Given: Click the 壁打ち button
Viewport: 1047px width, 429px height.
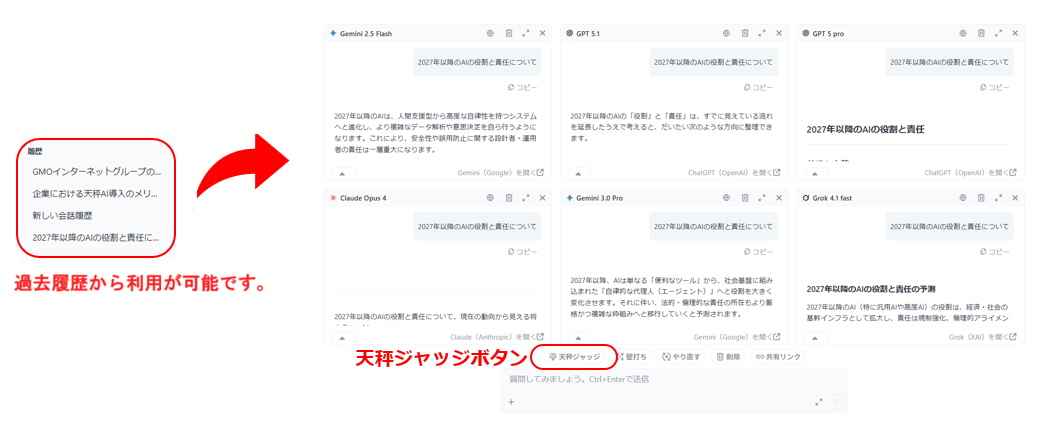Looking at the screenshot, I should click(x=631, y=356).
